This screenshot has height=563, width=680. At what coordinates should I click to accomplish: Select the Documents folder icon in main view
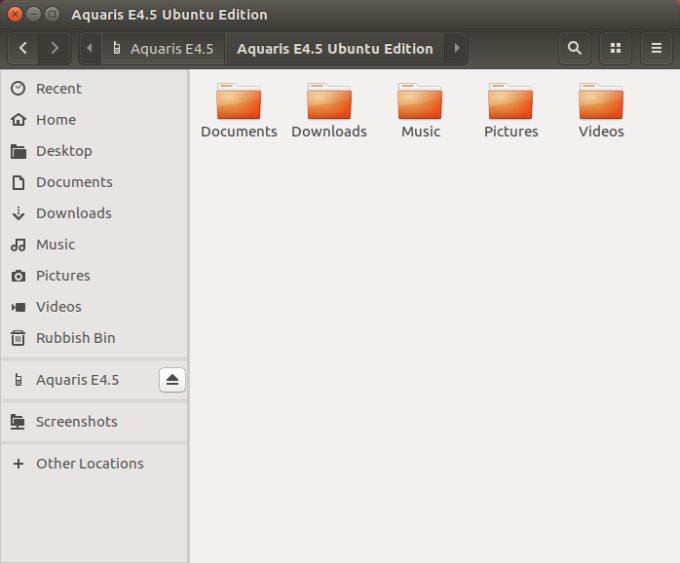(239, 101)
